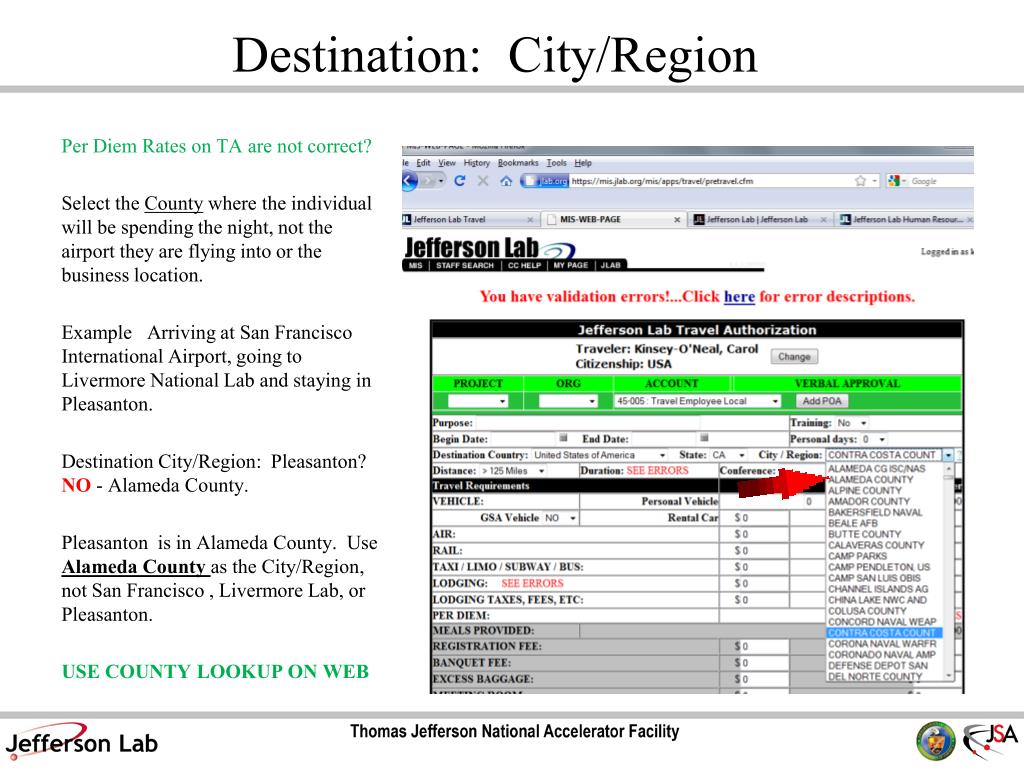
Task: Click the JLAB navigation link
Action: (611, 265)
